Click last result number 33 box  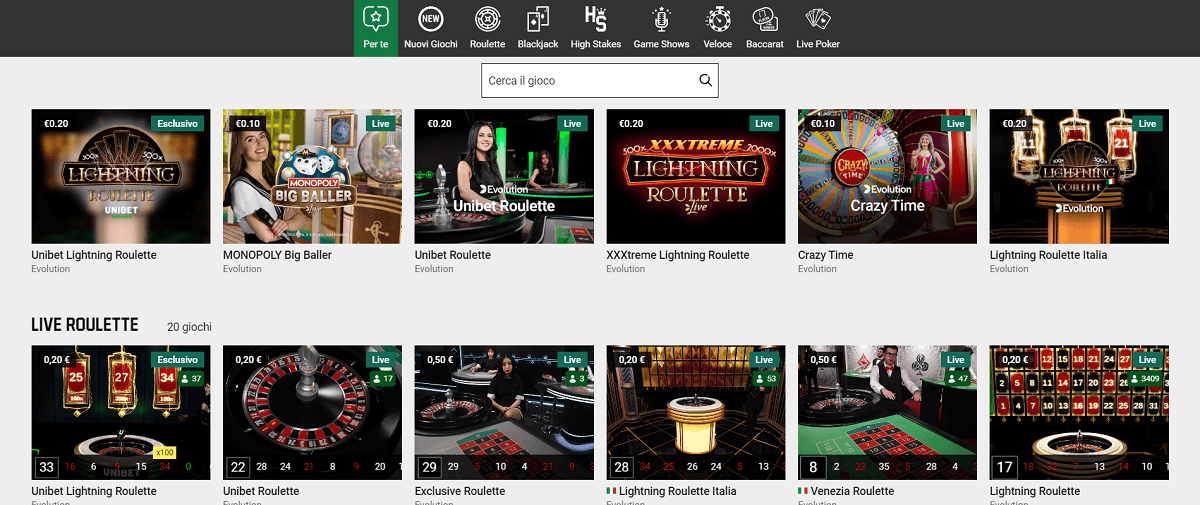[46, 467]
